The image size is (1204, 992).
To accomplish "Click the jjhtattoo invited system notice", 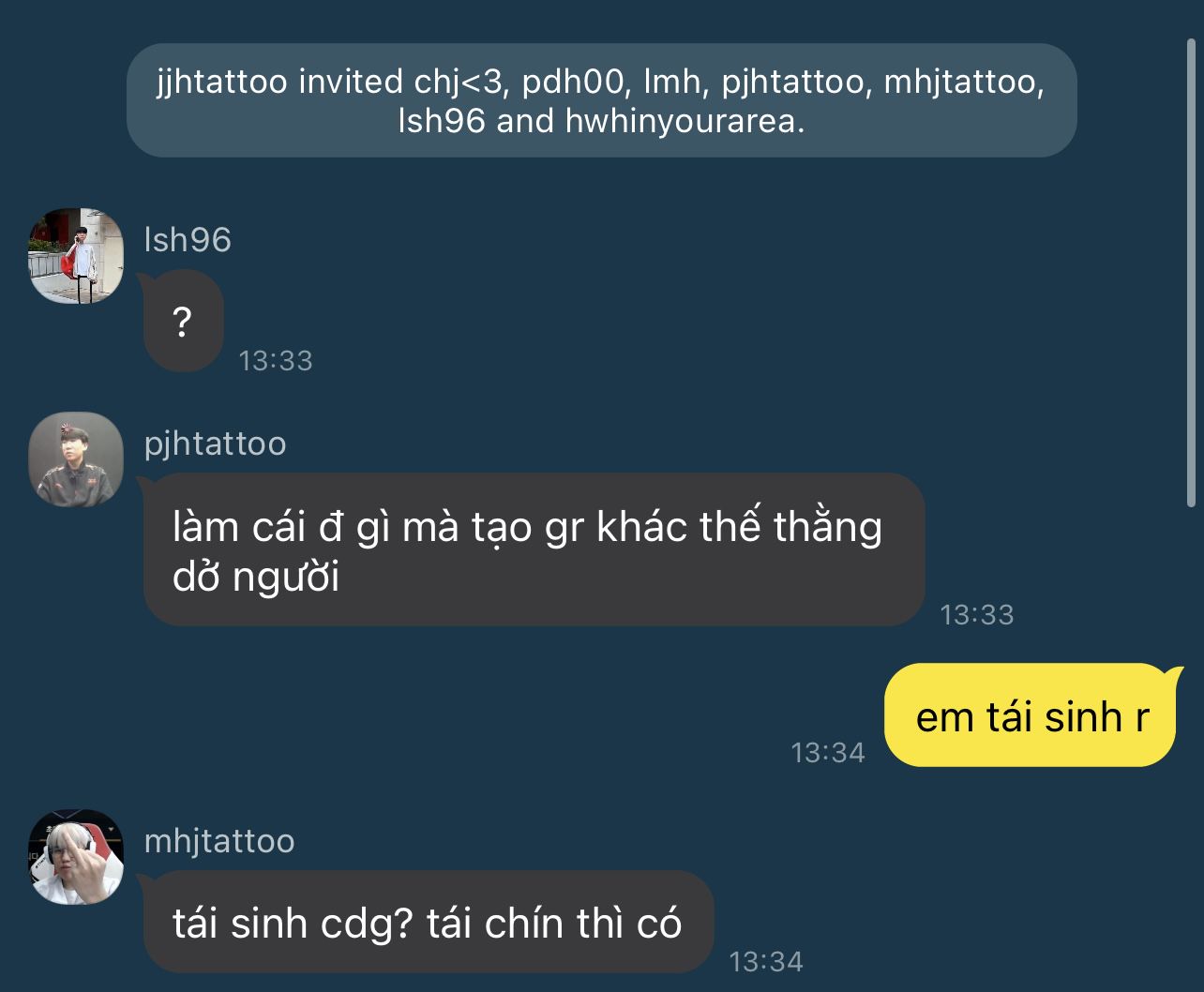I will (601, 100).
